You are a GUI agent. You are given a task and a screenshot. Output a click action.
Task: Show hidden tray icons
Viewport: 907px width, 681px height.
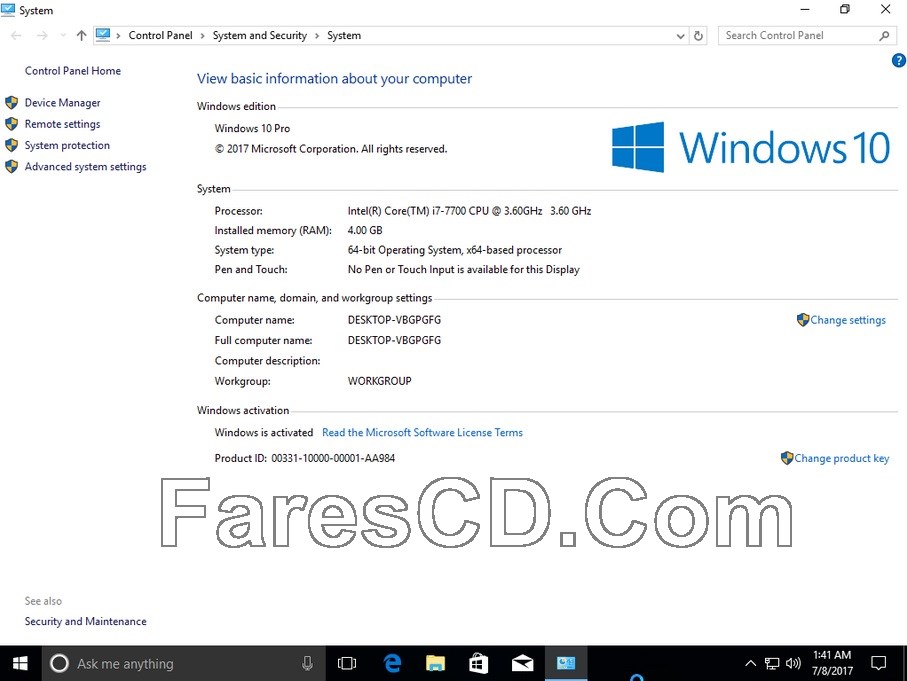point(750,664)
